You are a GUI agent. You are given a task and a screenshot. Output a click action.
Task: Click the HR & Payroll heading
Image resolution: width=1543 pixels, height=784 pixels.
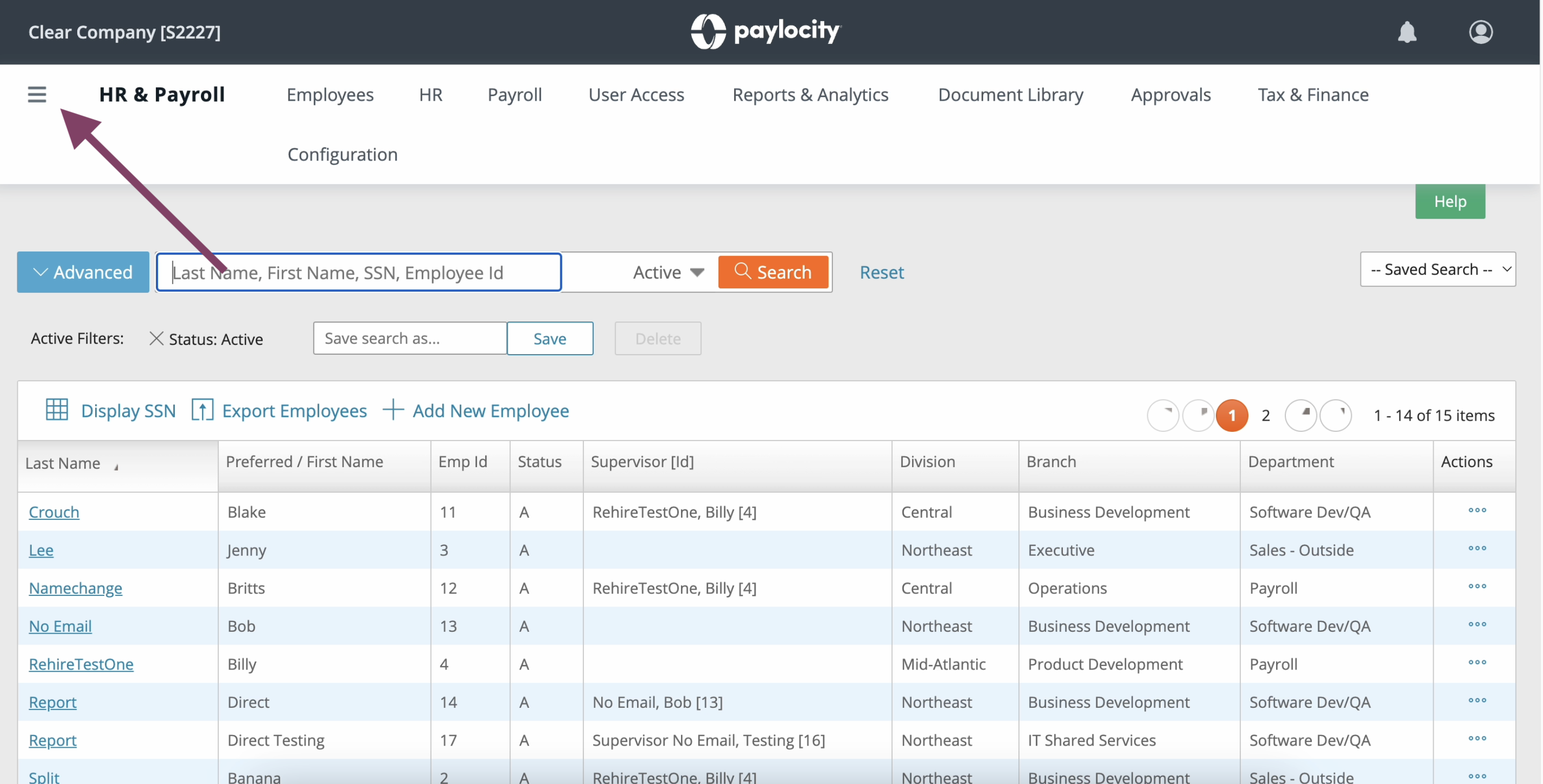pos(162,95)
